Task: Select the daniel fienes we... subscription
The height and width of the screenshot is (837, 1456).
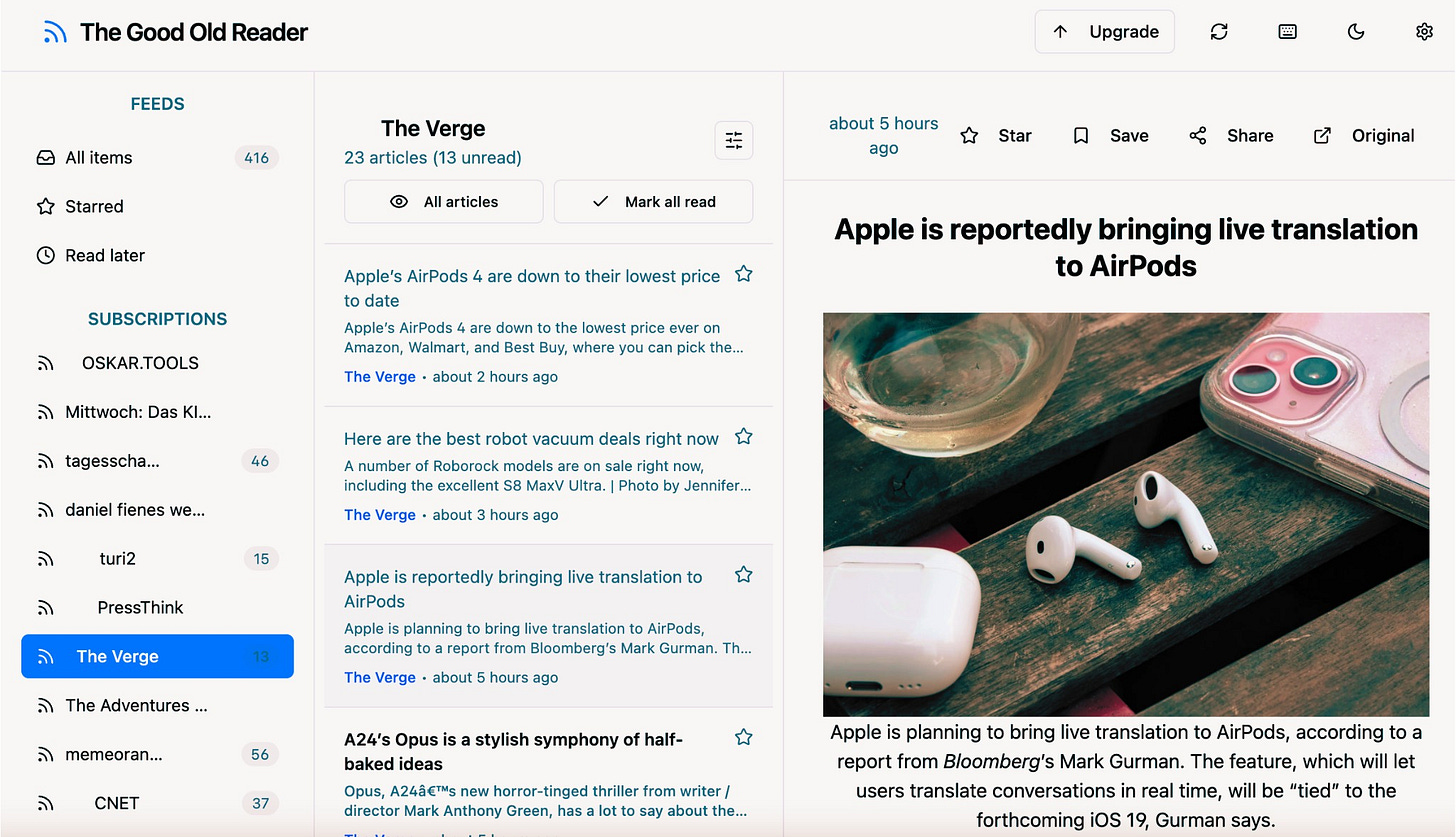Action: 157,510
